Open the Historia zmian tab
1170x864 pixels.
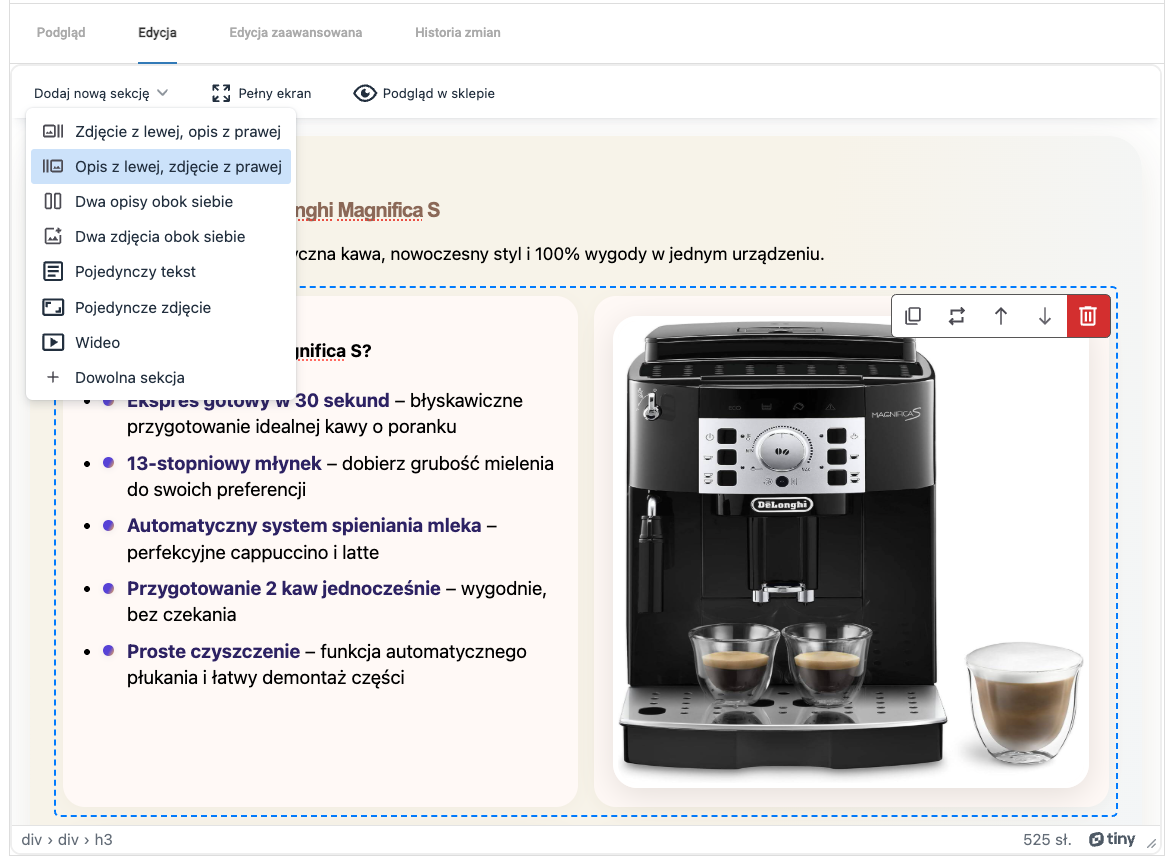click(457, 33)
